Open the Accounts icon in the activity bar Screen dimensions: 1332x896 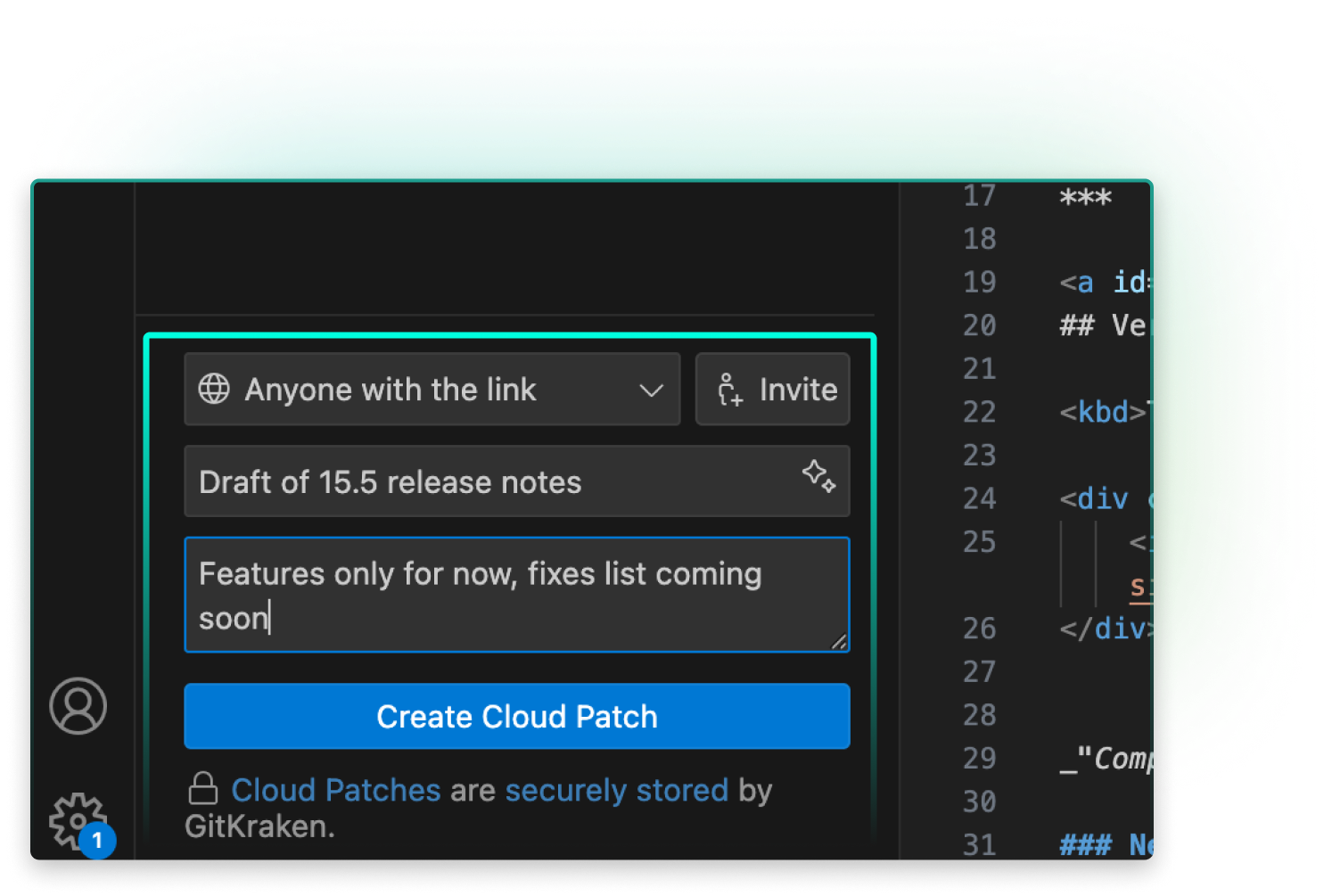click(x=78, y=705)
